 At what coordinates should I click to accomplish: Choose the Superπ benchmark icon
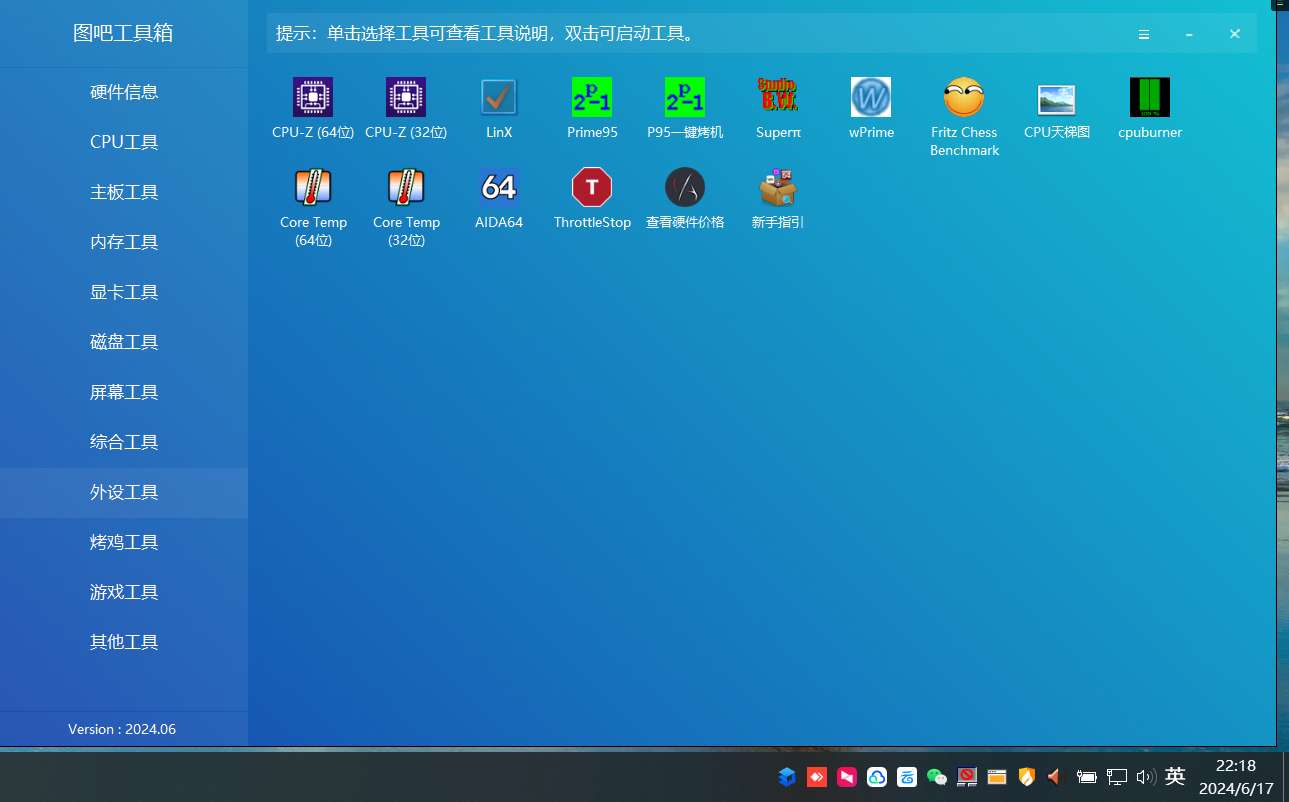click(778, 98)
